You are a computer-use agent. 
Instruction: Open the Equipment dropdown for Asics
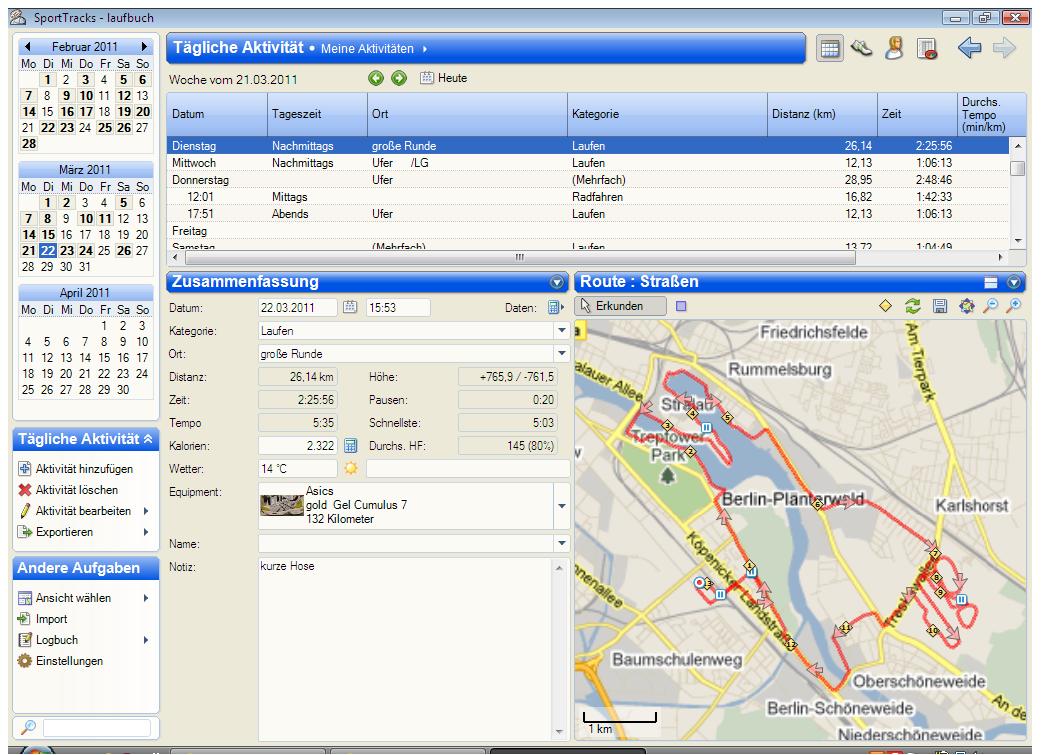point(561,505)
